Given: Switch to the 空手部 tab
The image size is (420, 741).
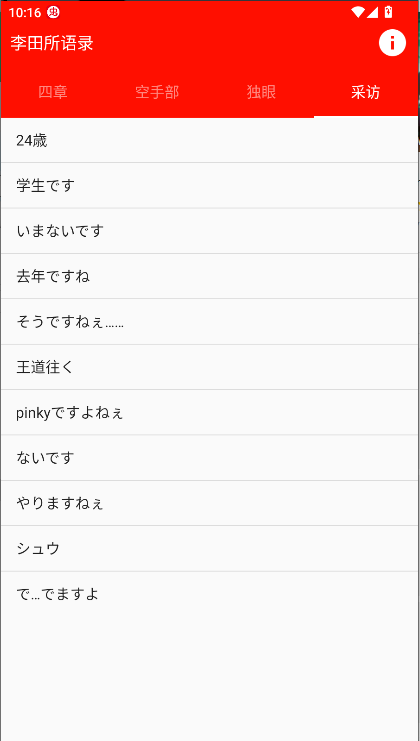Looking at the screenshot, I should [x=157, y=93].
